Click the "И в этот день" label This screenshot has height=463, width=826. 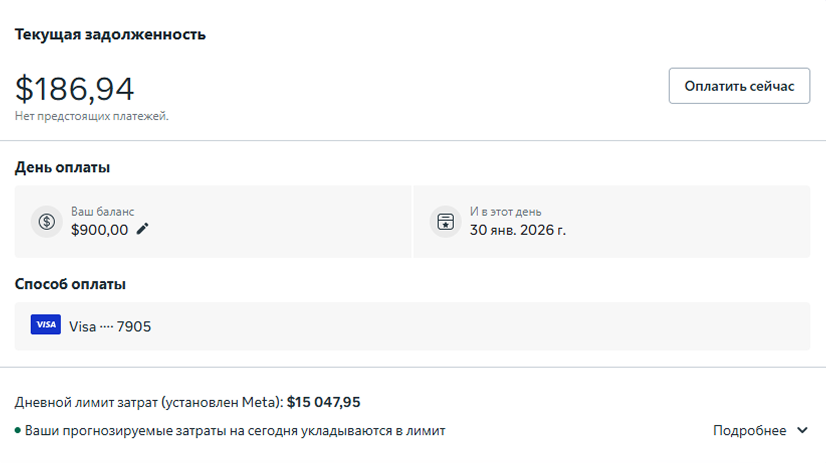pyautogui.click(x=505, y=212)
